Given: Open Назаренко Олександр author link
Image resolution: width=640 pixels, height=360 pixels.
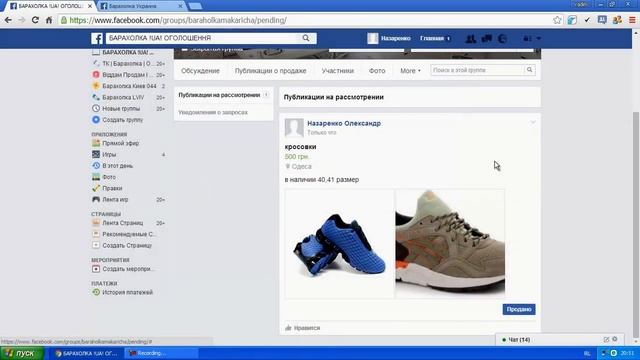Looking at the screenshot, I should coord(344,123).
